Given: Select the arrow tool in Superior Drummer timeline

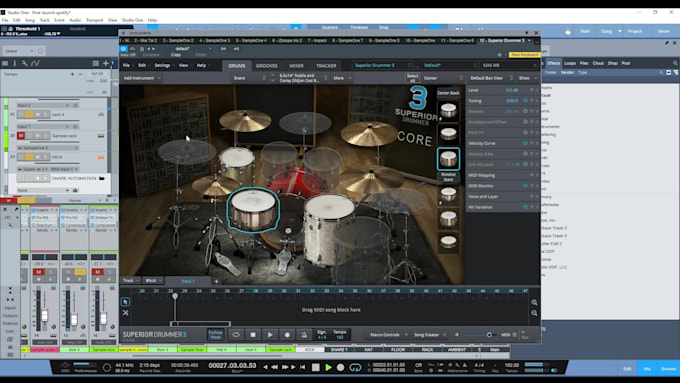Looking at the screenshot, I should 125,302.
